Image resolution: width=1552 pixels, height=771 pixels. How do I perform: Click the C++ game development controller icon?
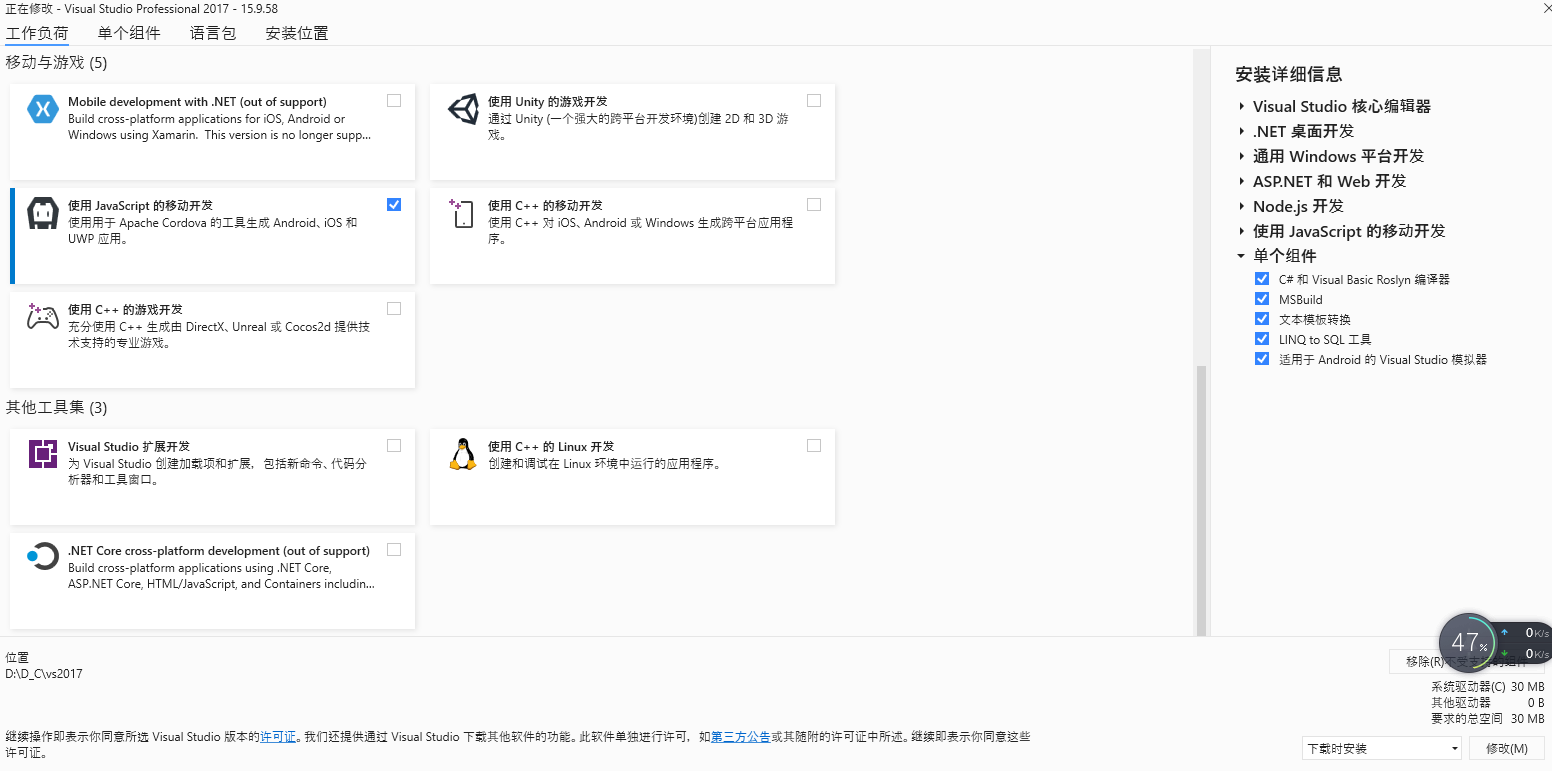(x=43, y=317)
